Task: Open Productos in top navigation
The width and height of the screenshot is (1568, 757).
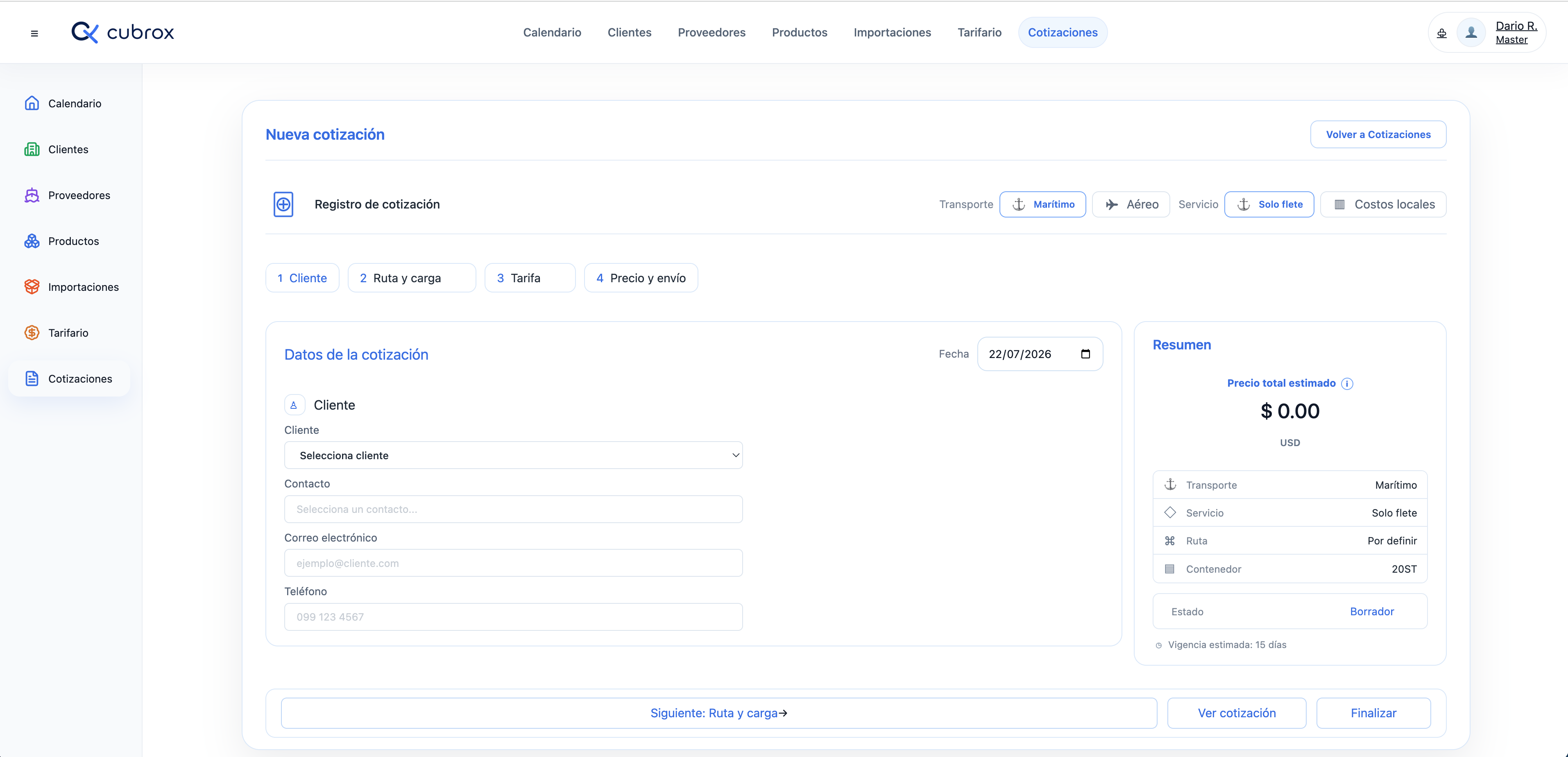Action: 799,32
